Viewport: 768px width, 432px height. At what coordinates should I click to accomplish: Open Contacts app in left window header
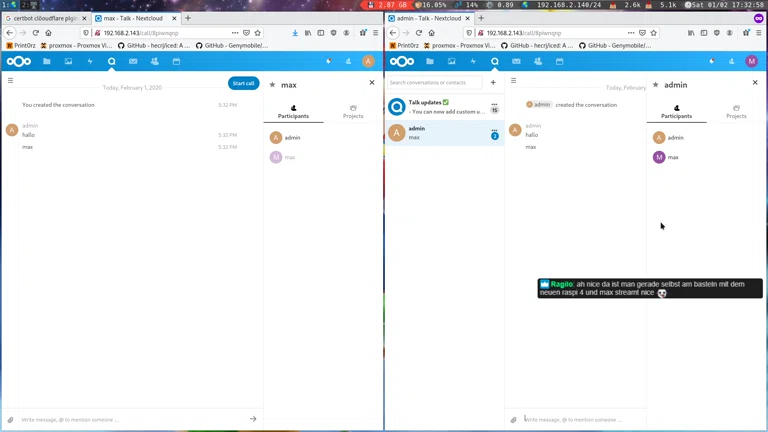(155, 61)
